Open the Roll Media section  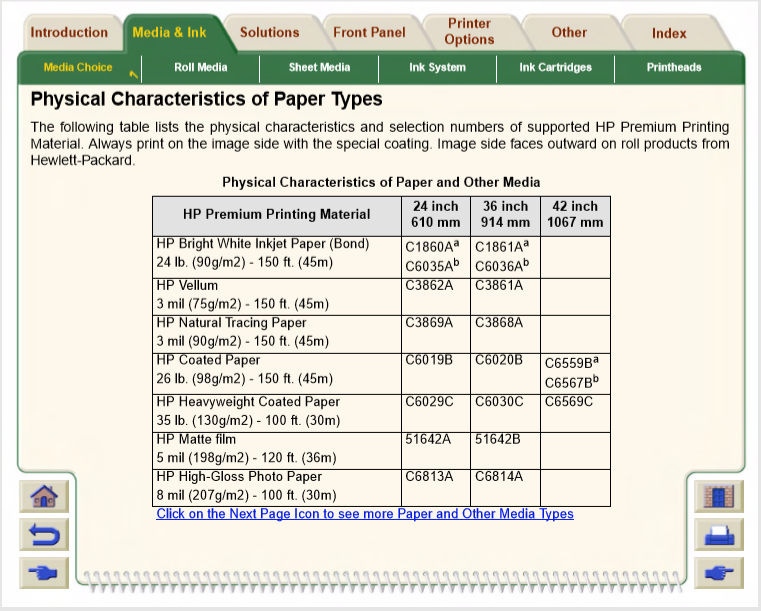[200, 67]
